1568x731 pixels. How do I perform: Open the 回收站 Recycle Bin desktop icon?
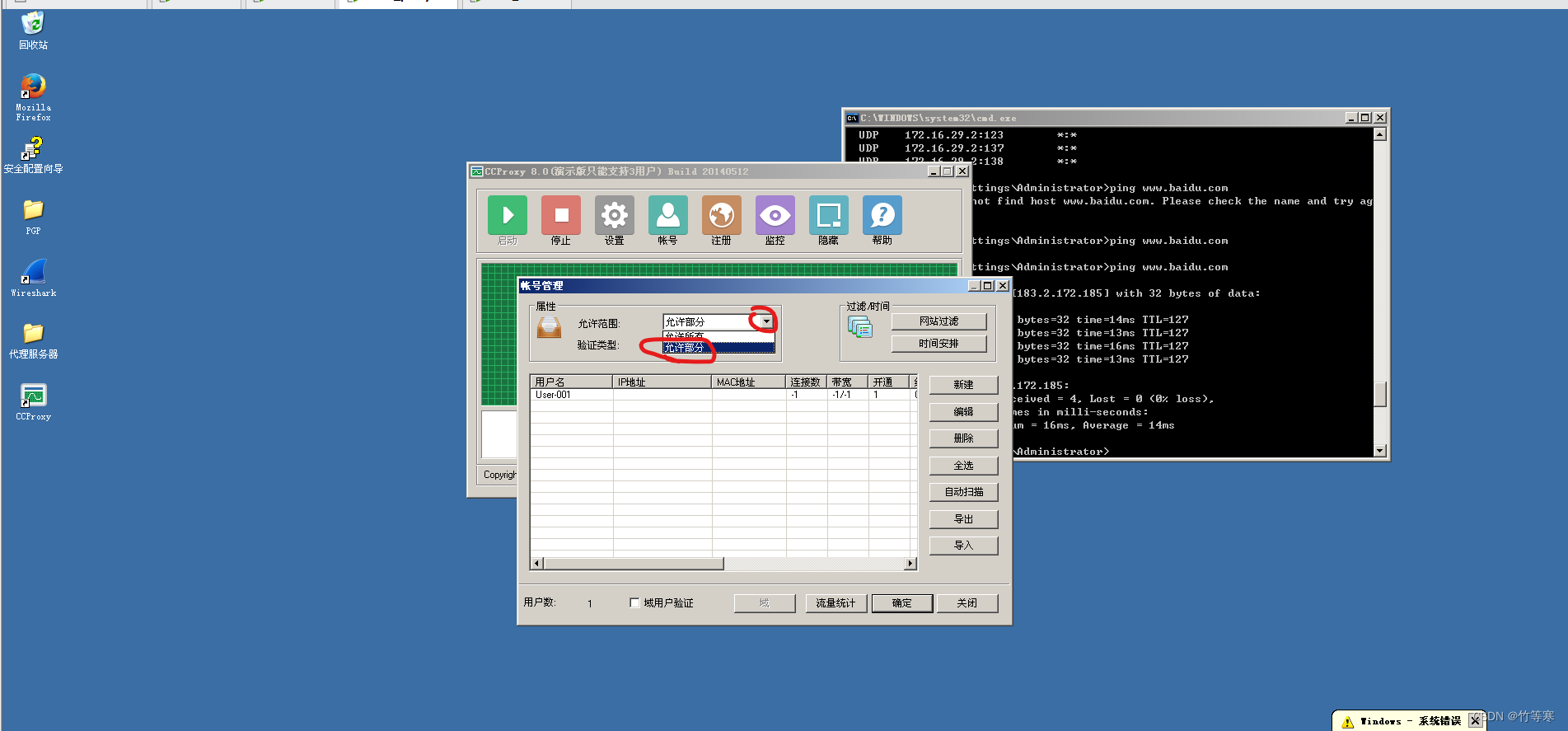point(33,23)
